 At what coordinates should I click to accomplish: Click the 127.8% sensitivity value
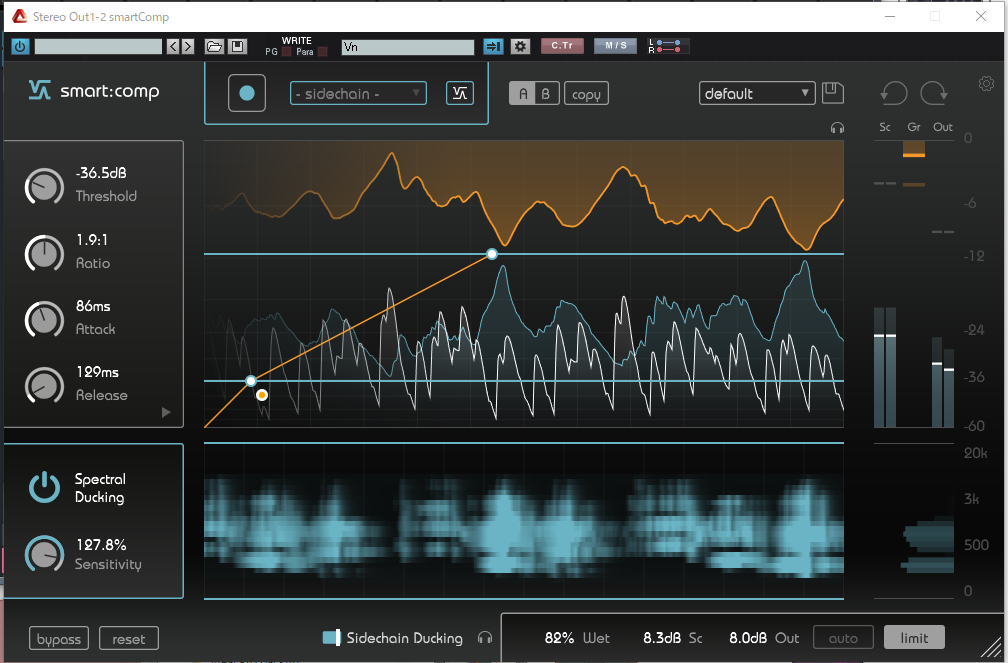101,545
